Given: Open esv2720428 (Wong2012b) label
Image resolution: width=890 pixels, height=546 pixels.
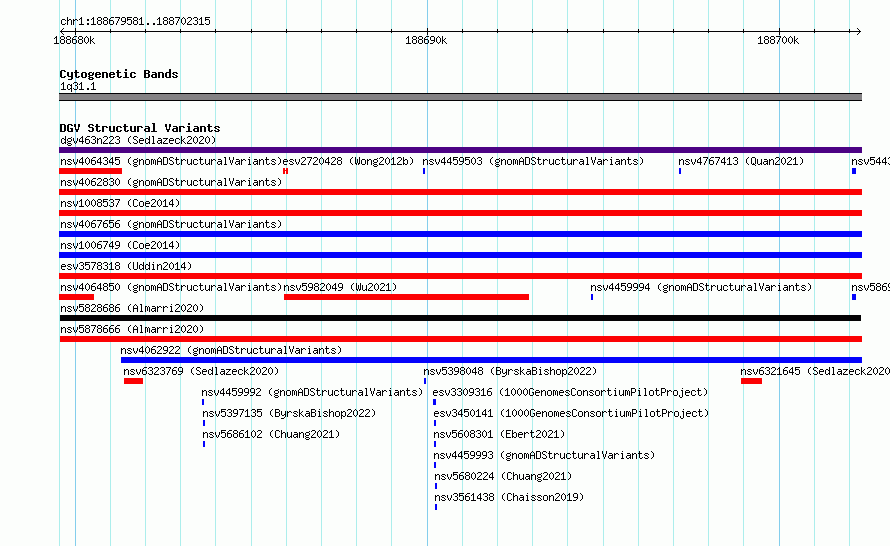Looking at the screenshot, I should (x=348, y=161).
